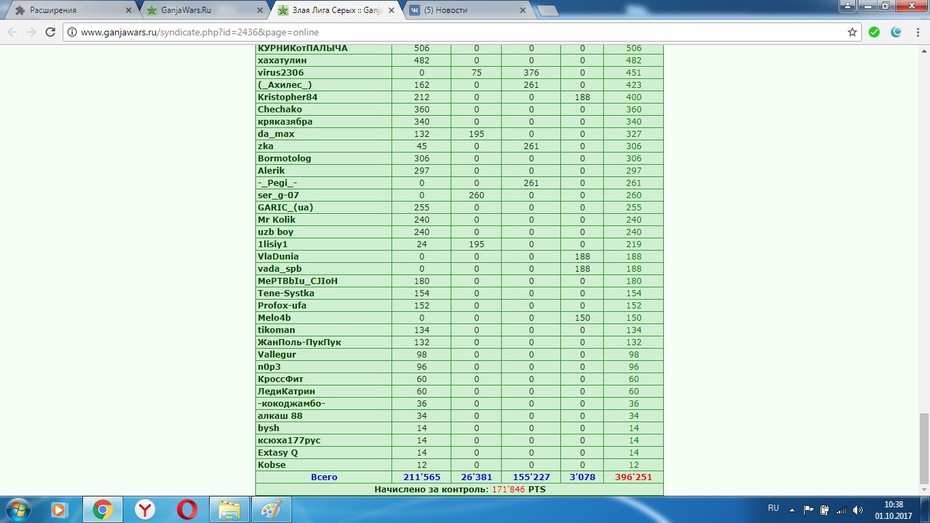Image resolution: width=930 pixels, height=523 pixels.
Task: Click the name Mr Kolik
Action: point(276,219)
